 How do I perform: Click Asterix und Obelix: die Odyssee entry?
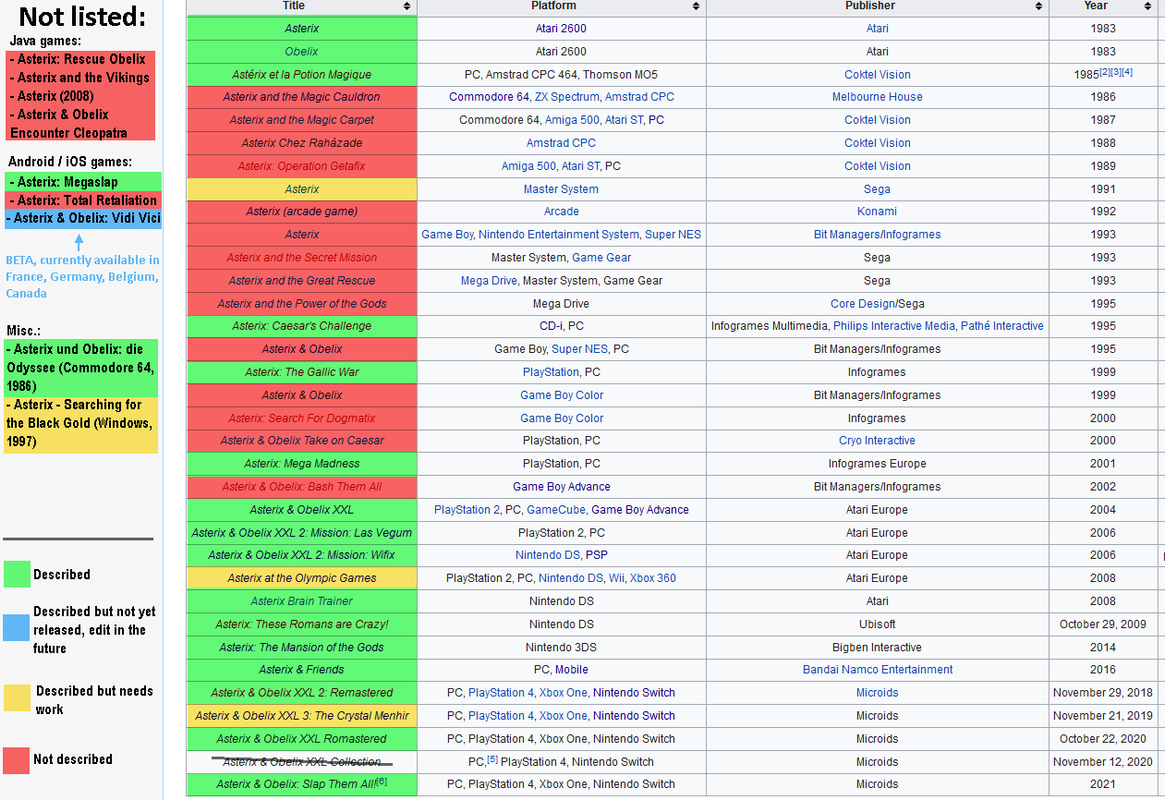[80, 368]
